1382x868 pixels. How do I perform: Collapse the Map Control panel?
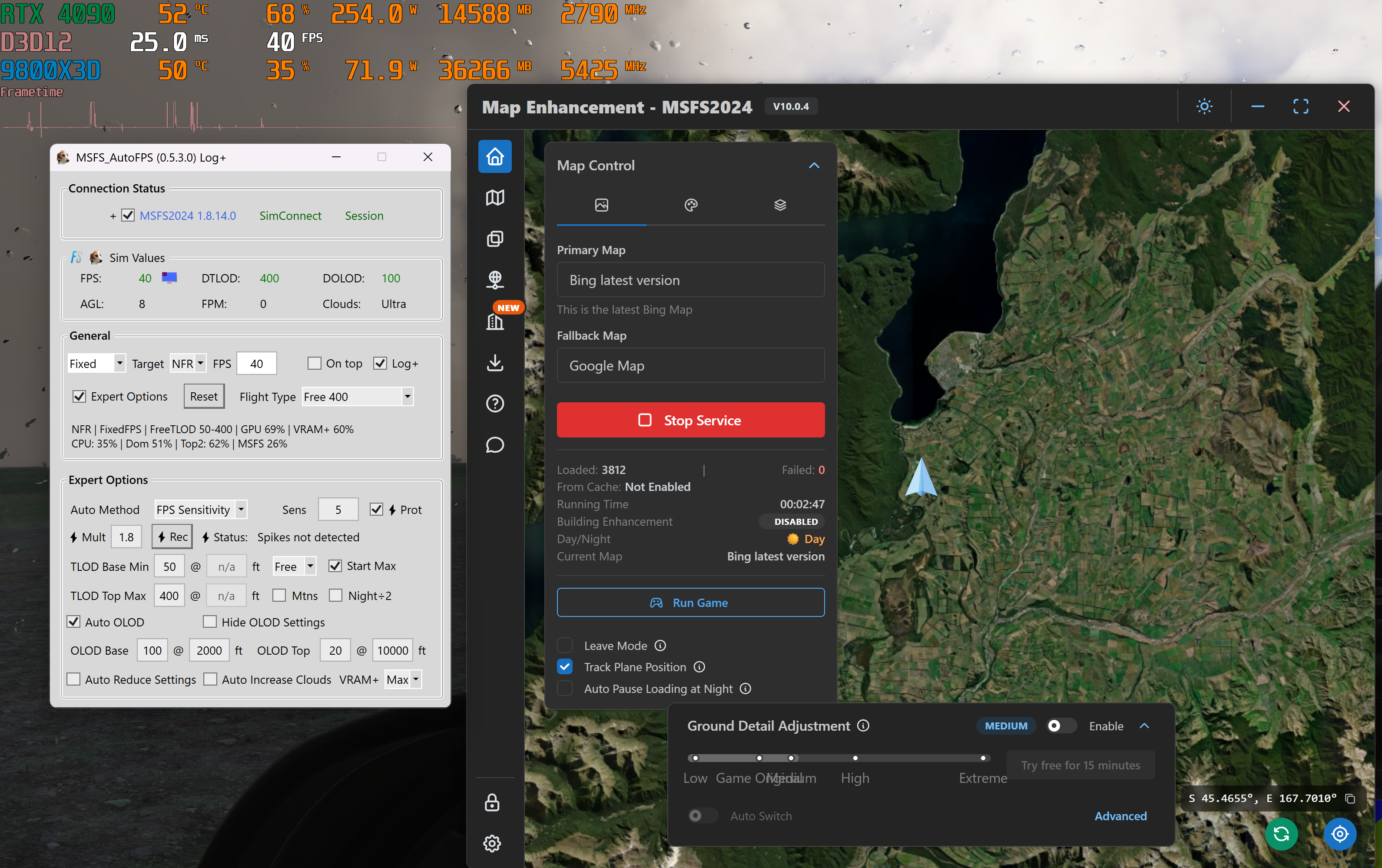coord(814,166)
